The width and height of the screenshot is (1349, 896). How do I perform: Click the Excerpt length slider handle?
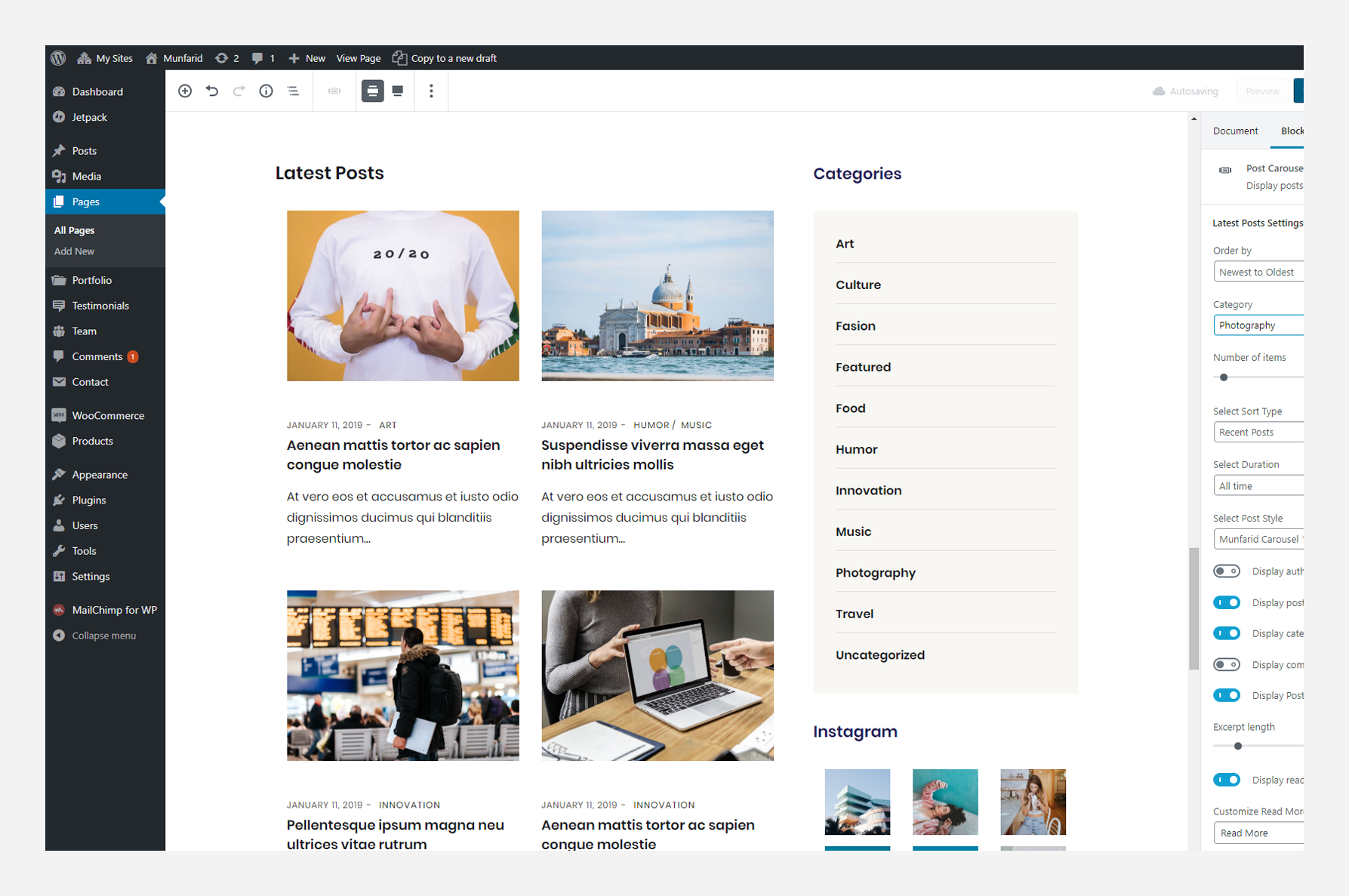click(x=1238, y=746)
